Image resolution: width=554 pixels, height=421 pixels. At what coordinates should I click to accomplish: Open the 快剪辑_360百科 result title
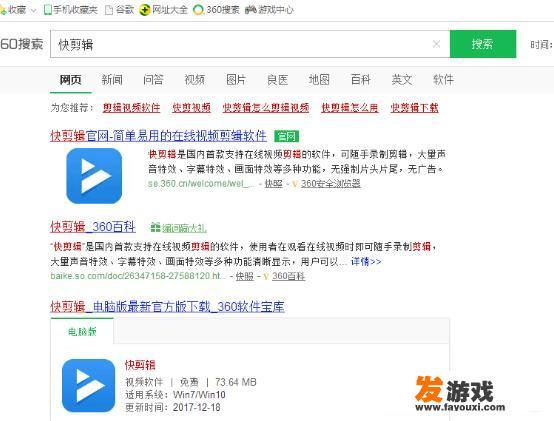[93, 227]
